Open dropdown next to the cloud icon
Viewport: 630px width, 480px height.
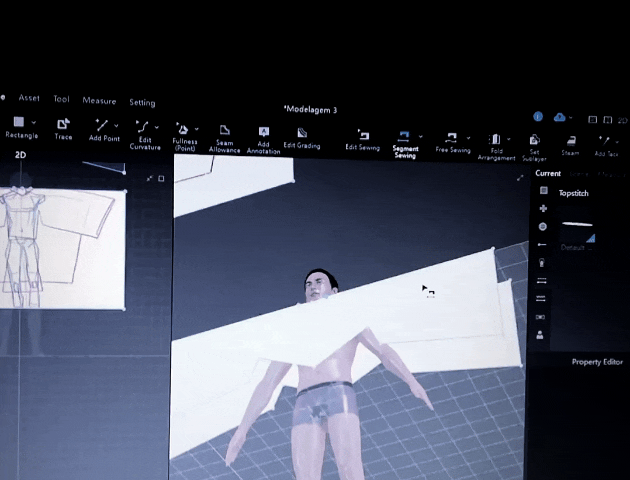click(x=571, y=118)
